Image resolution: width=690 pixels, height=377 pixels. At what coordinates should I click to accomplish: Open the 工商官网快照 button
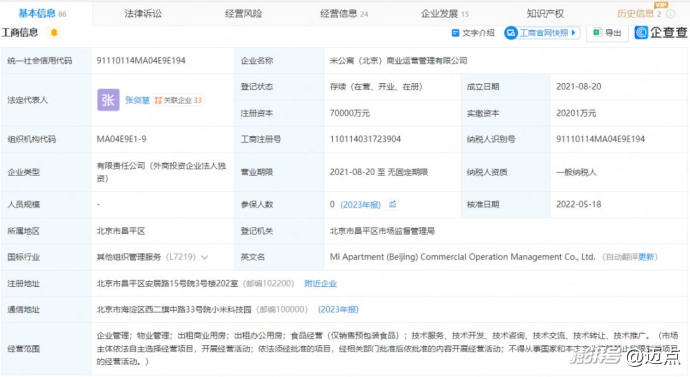pos(542,33)
